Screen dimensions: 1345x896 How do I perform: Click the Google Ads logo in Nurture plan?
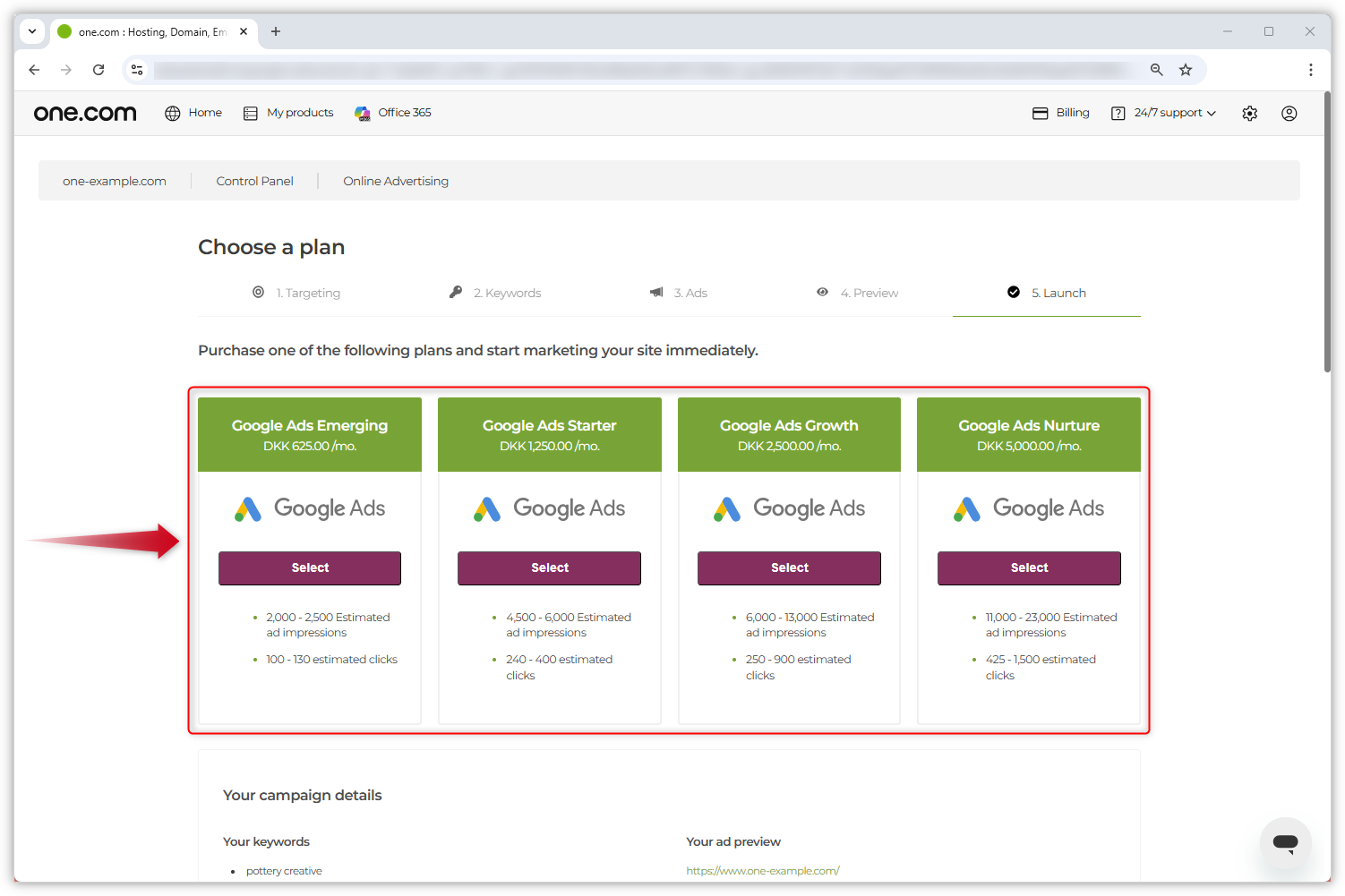[1029, 508]
